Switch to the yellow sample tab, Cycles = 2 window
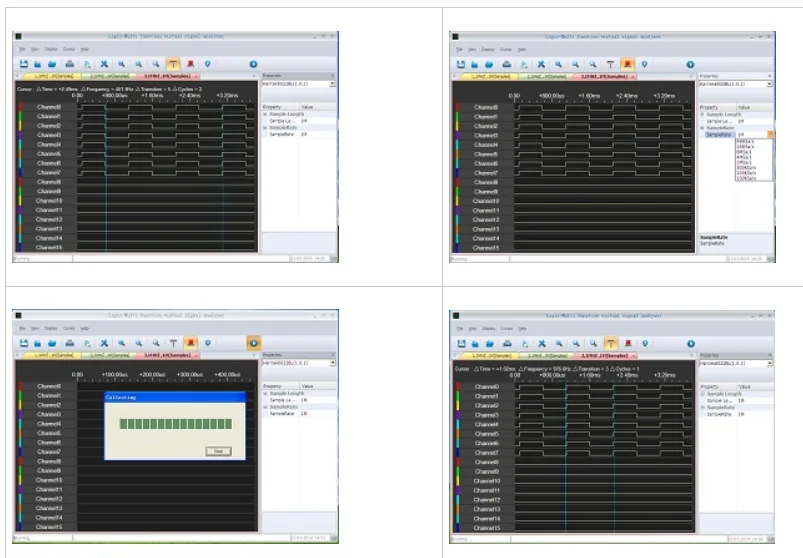Screen dimensions: 803x558 pos(53,76)
